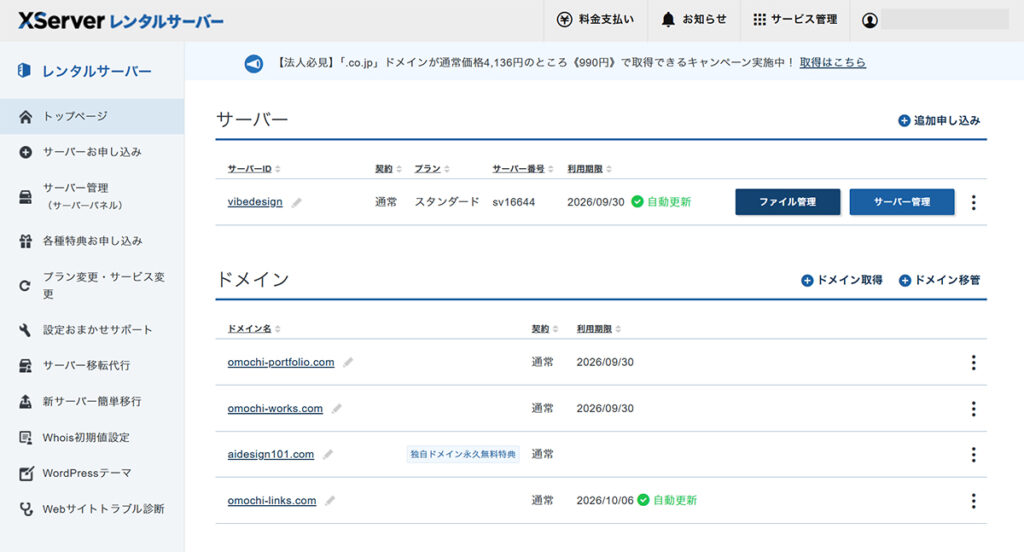Open the three-dot menu for omochi-links.com

point(973,501)
